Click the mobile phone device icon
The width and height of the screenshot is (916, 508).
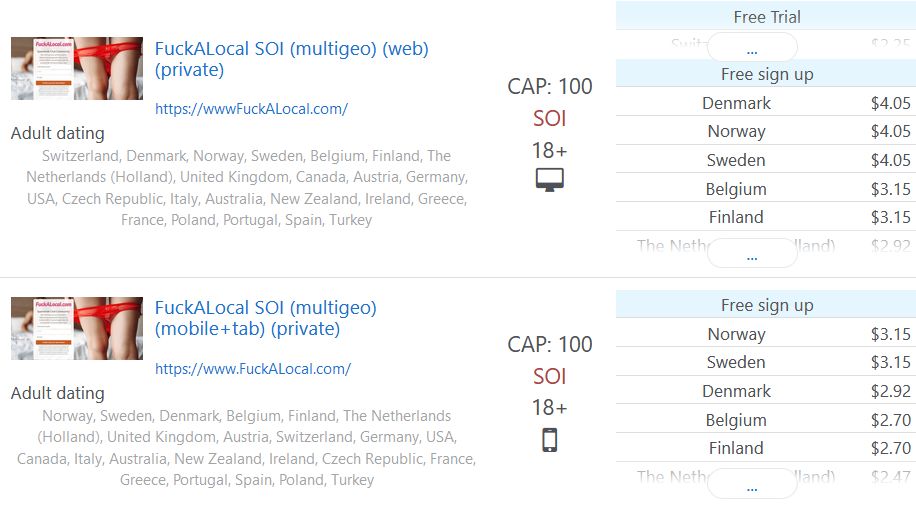click(x=550, y=440)
